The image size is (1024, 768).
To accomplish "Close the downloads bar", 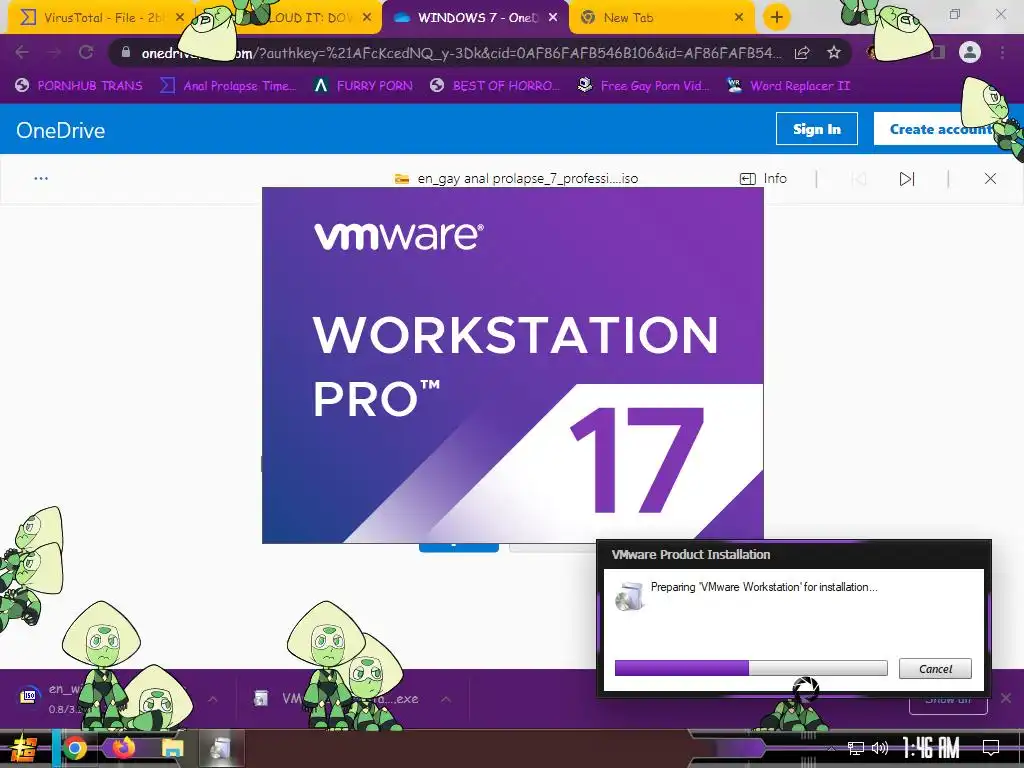I will coord(1006,698).
